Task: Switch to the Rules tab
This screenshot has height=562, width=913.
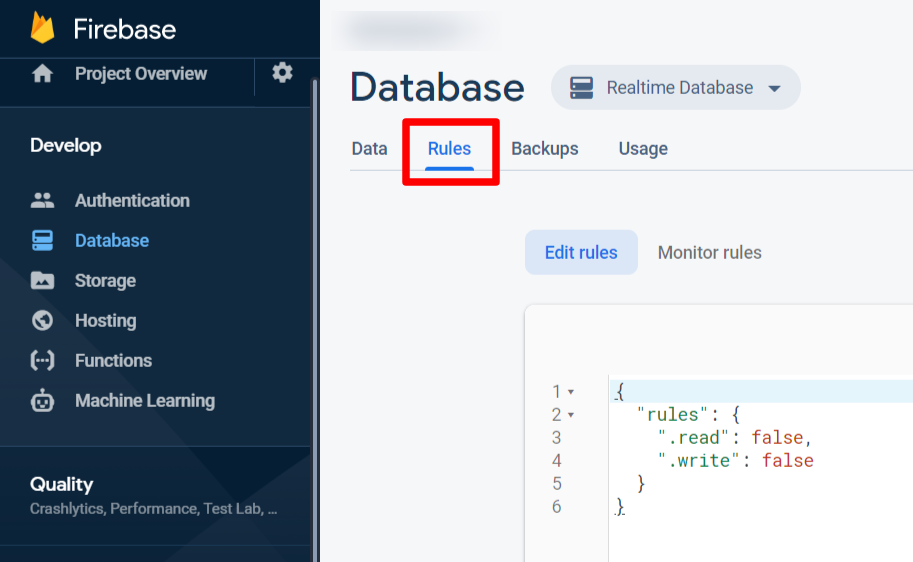Action: pyautogui.click(x=450, y=149)
